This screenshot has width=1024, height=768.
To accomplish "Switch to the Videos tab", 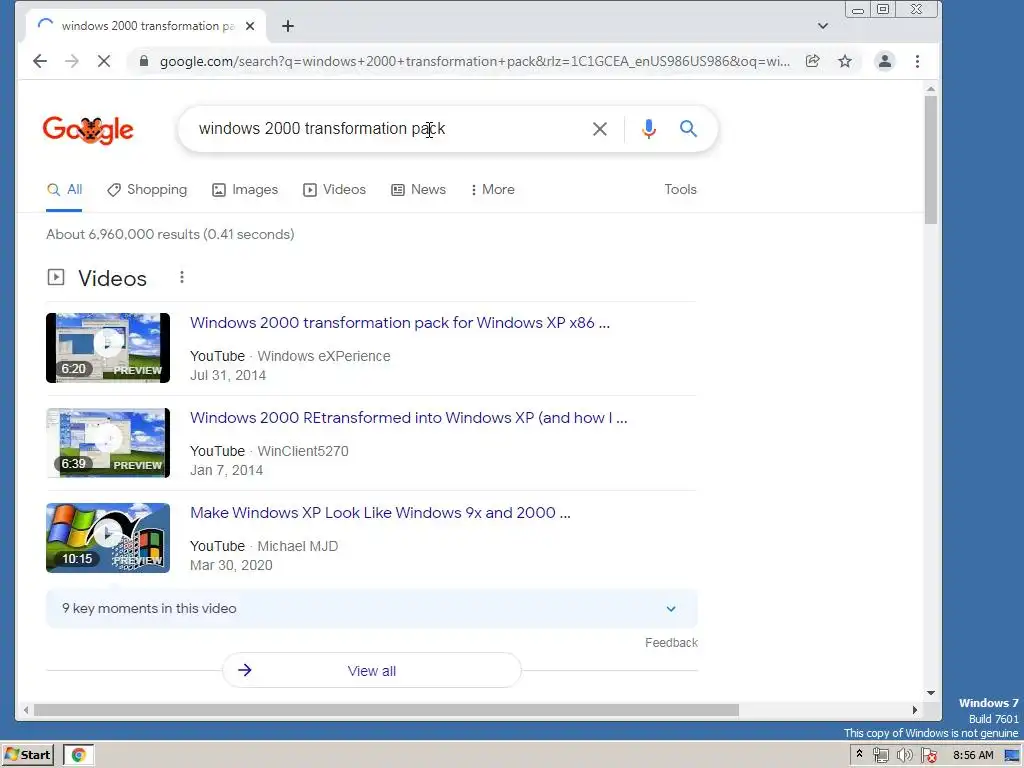I will 334,190.
